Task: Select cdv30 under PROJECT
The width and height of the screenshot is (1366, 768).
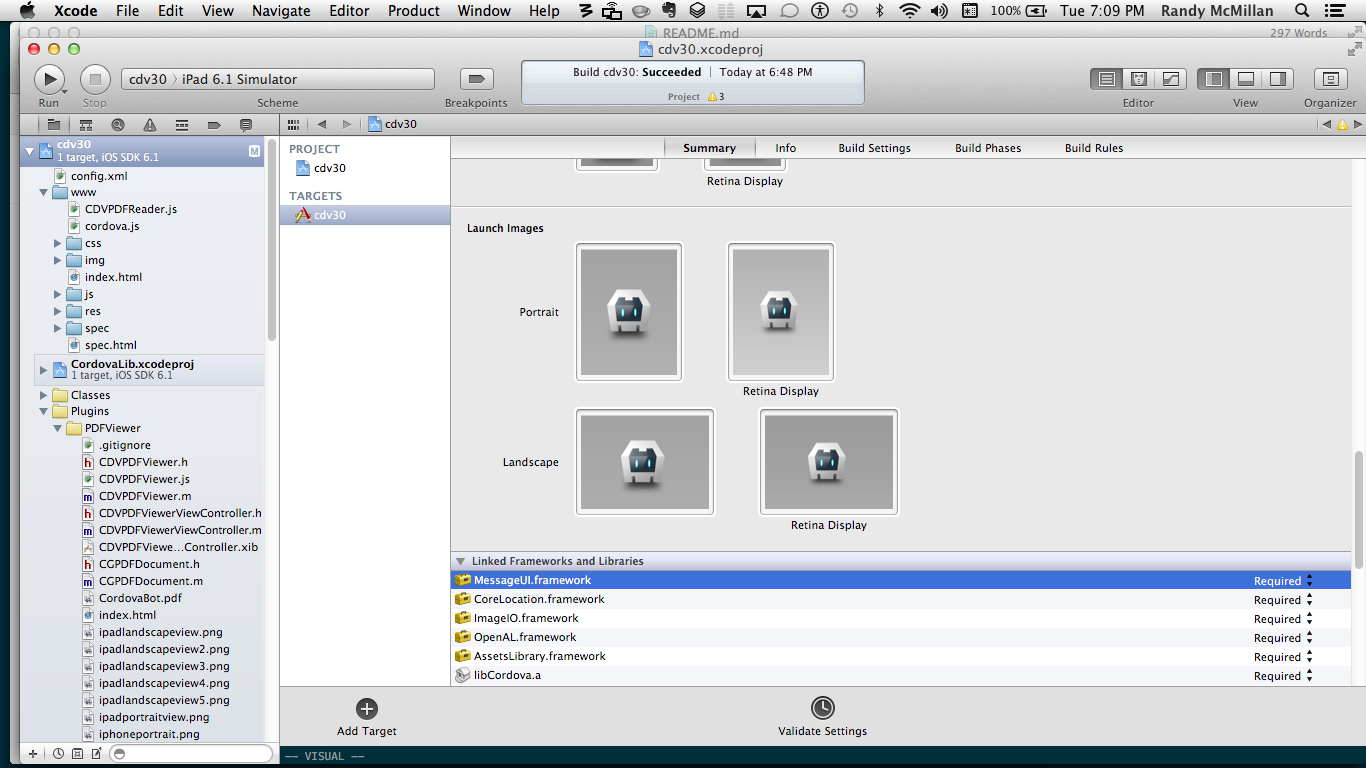Action: click(x=321, y=168)
